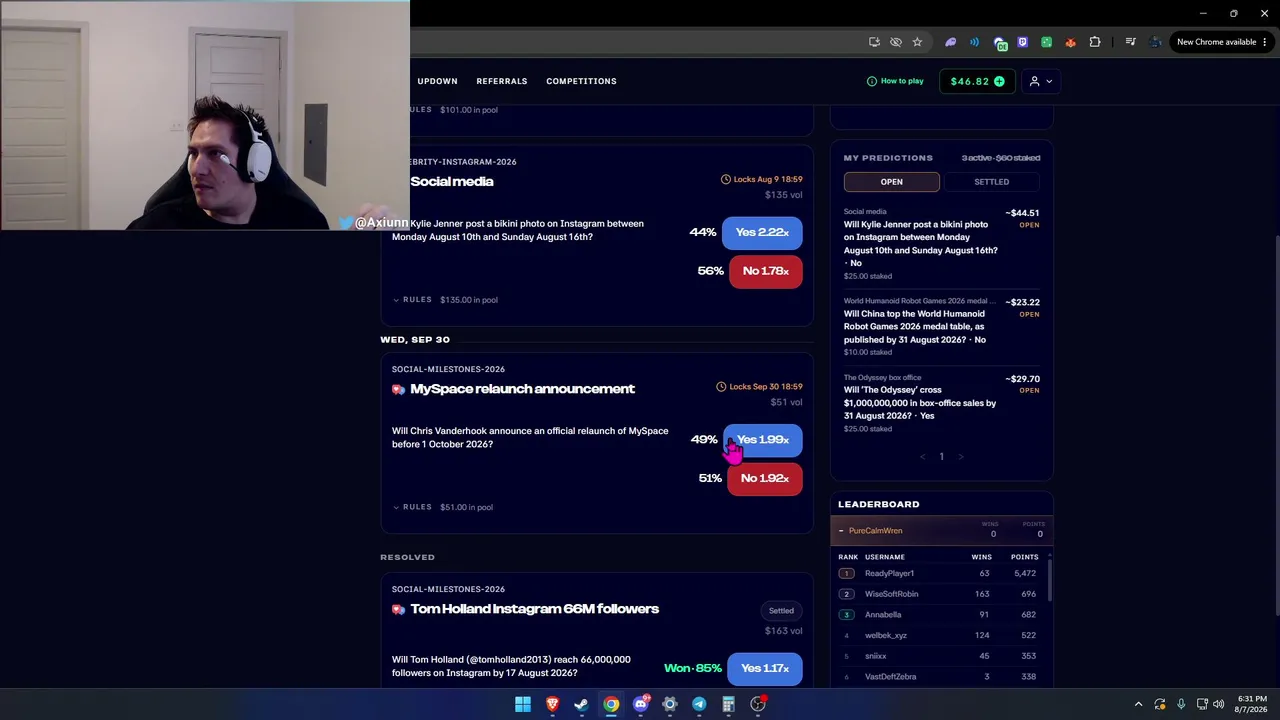Image resolution: width=1280 pixels, height=720 pixels.
Task: Open the clock showing 6:31 PM
Action: [x=1252, y=704]
